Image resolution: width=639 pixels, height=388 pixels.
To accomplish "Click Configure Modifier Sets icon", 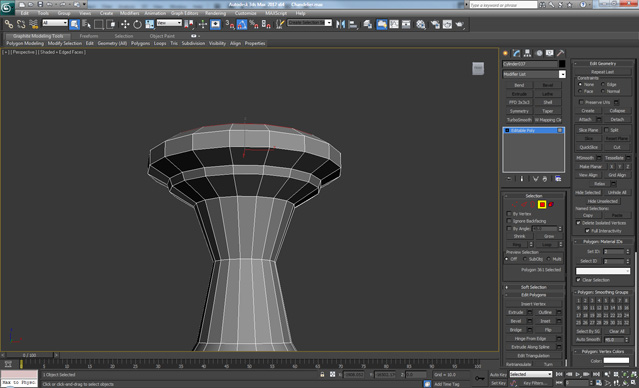I will [x=558, y=179].
